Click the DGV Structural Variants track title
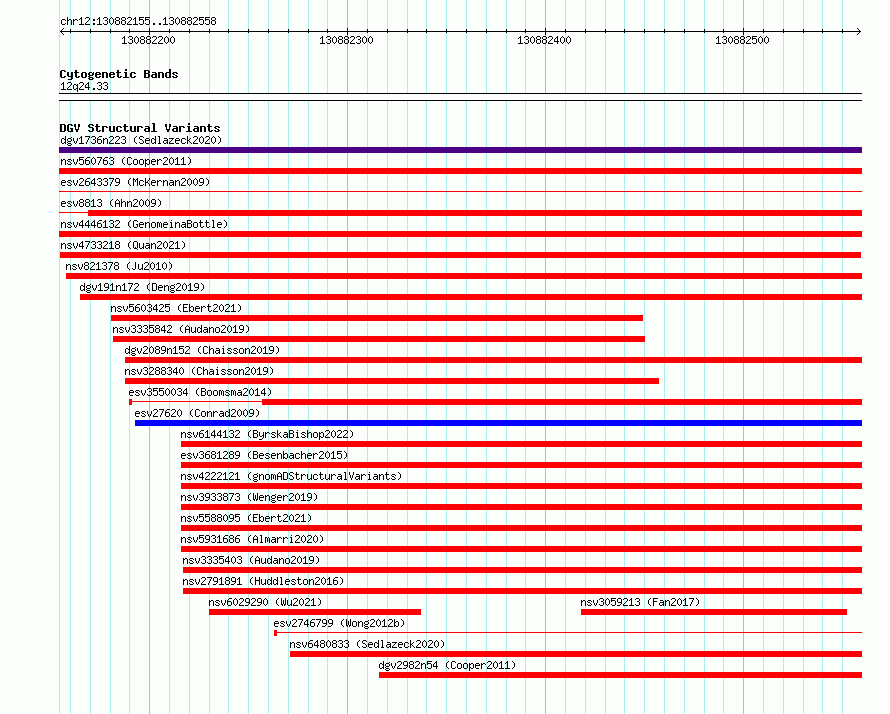The image size is (890, 714). [x=140, y=128]
